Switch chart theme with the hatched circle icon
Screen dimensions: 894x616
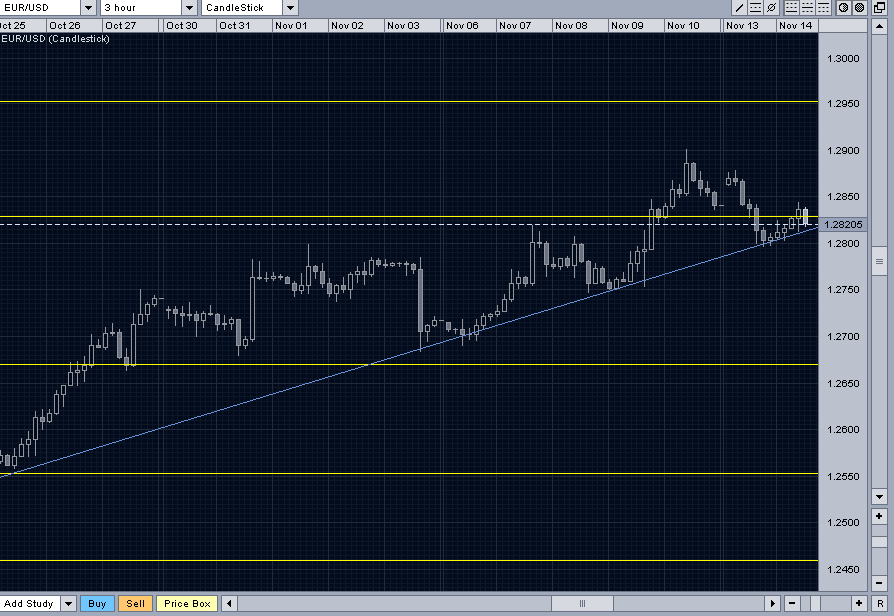[x=841, y=7]
